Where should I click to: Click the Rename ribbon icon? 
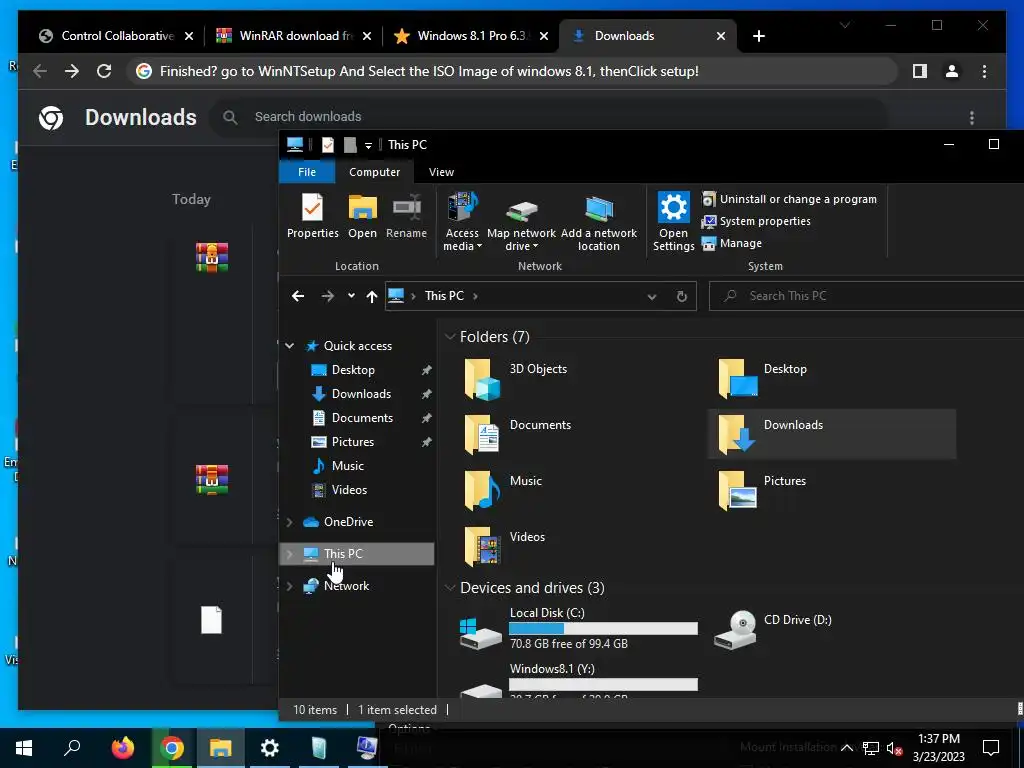click(406, 217)
